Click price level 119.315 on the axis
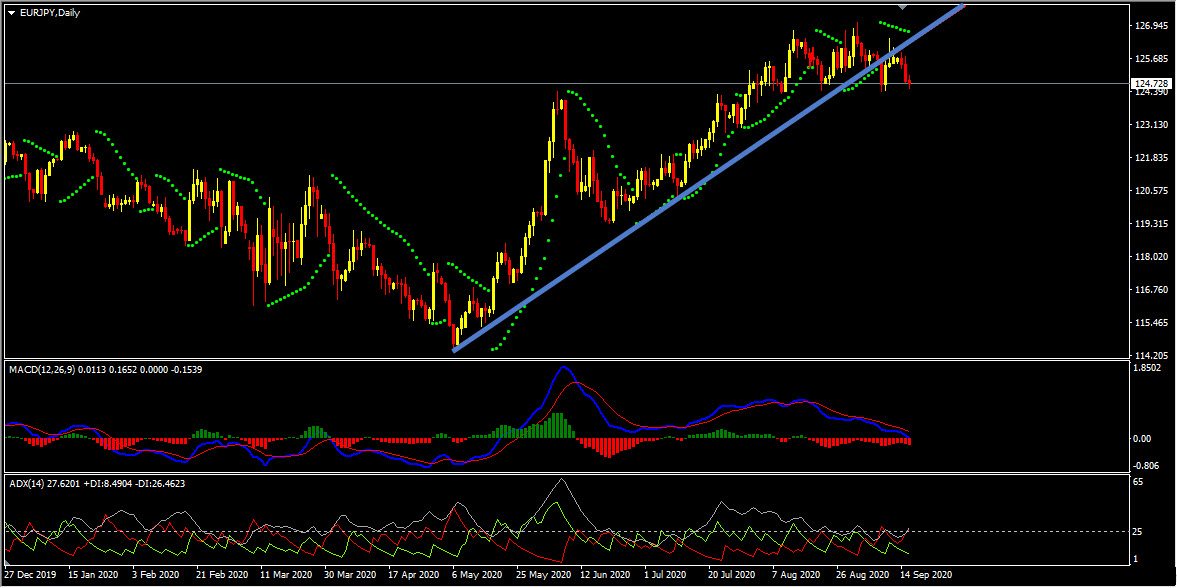The image size is (1177, 588). click(1151, 224)
